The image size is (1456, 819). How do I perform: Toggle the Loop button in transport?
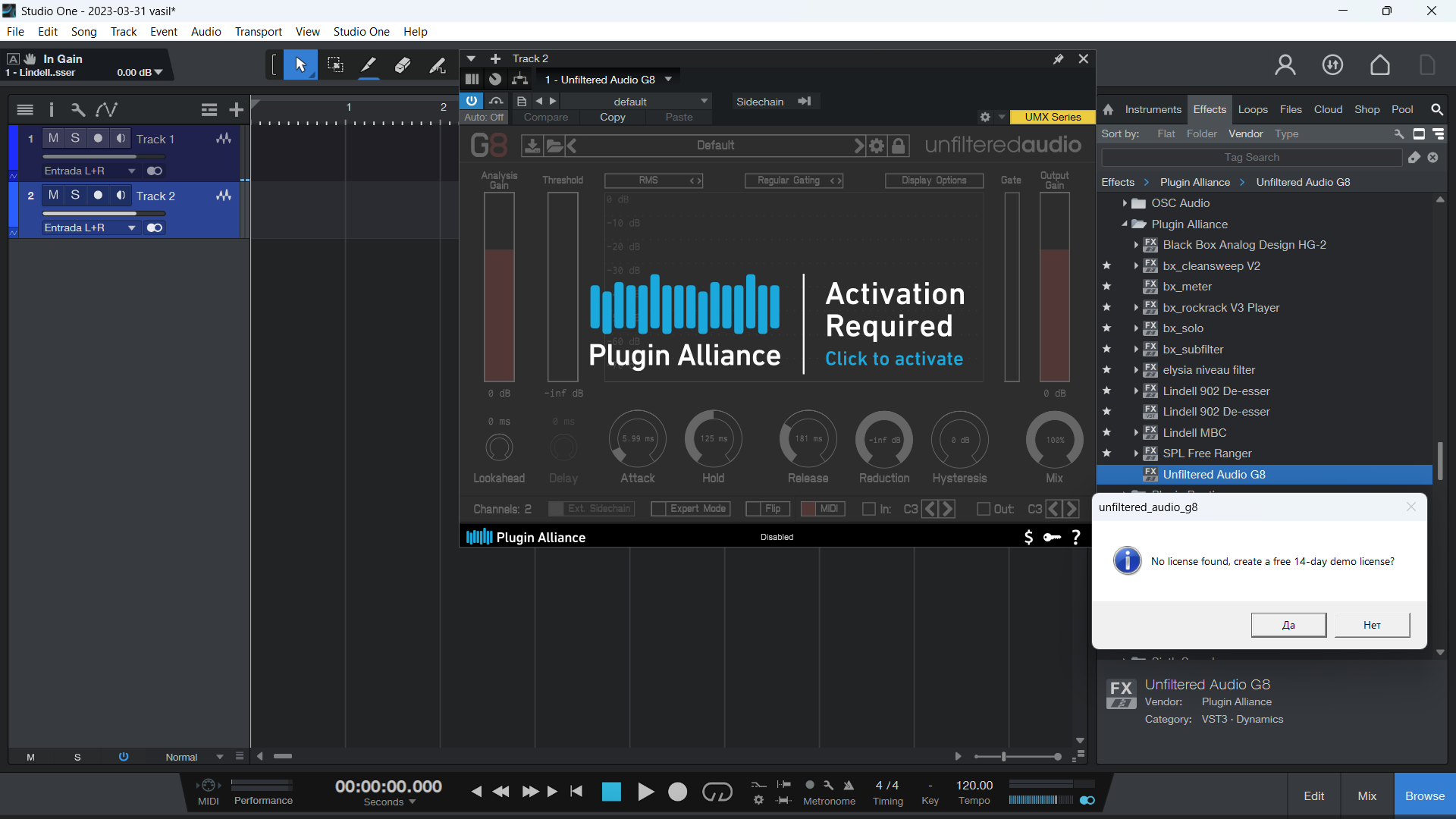717,792
